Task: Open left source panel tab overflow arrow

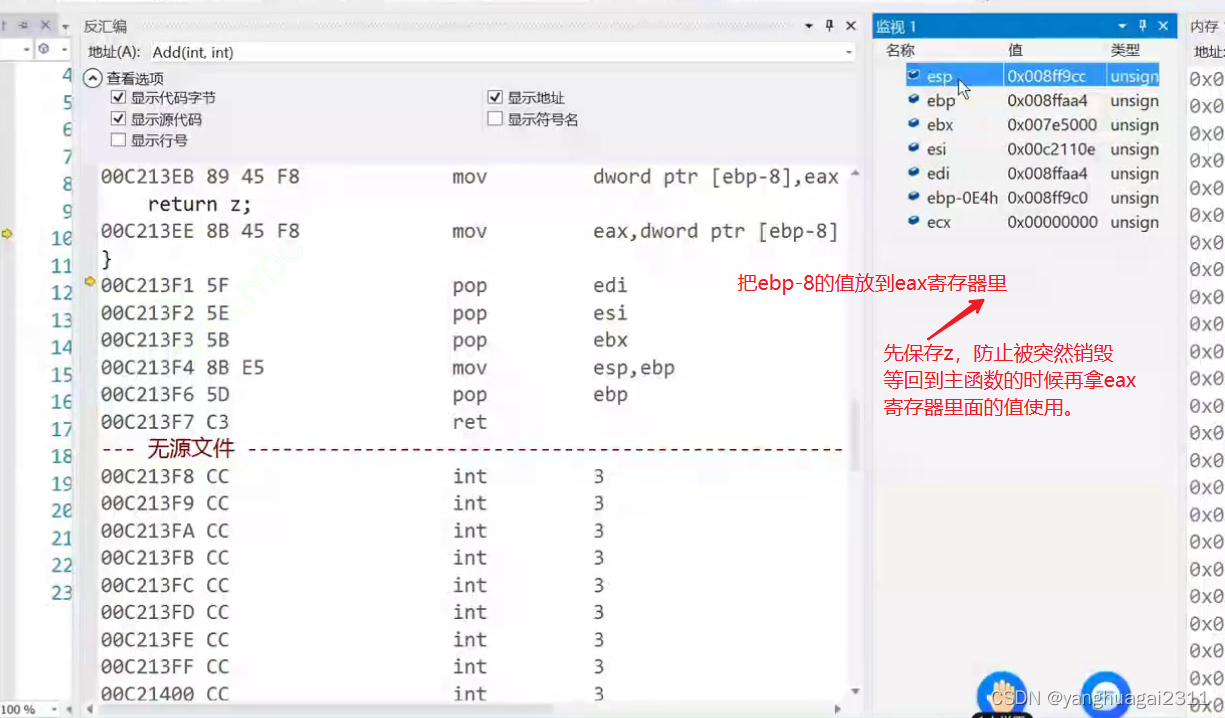Action: 65,28
